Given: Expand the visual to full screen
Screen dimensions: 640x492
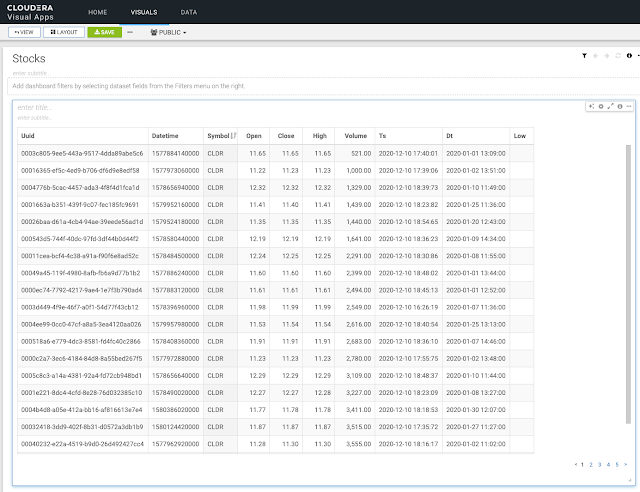Looking at the screenshot, I should coord(610,106).
